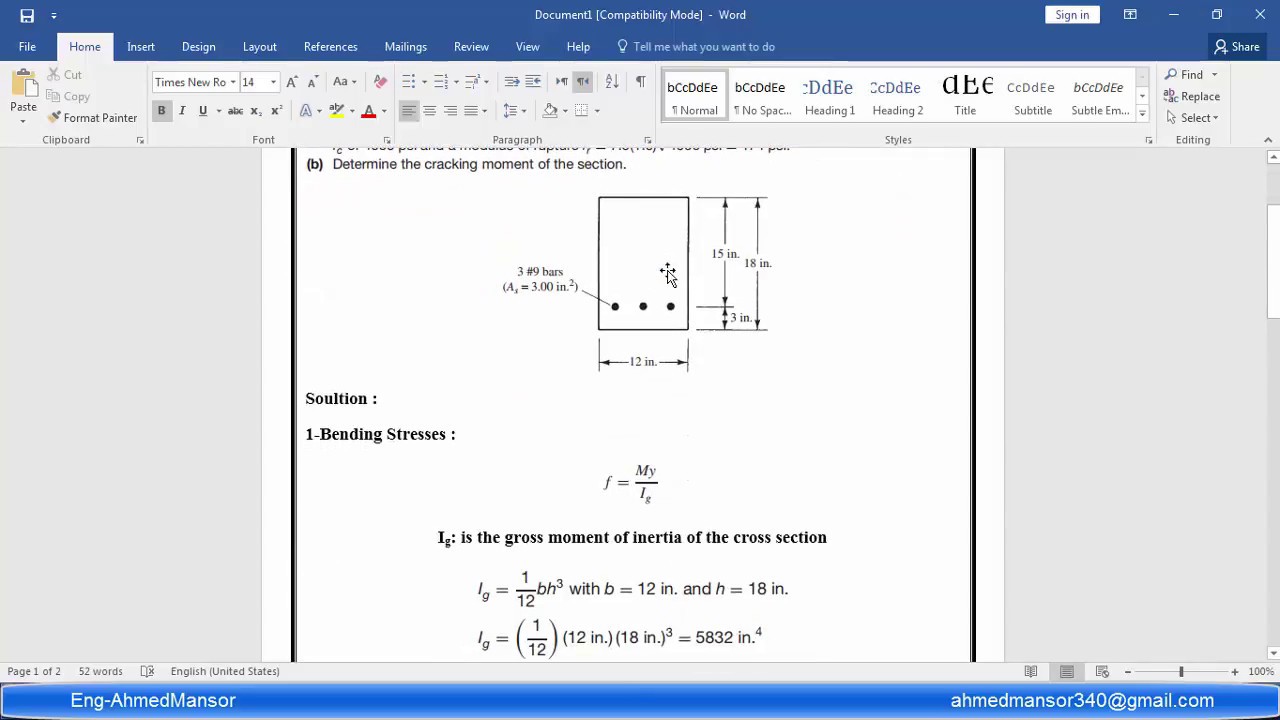Viewport: 1280px width, 720px height.
Task: Open the File menu tab
Action: (x=27, y=47)
